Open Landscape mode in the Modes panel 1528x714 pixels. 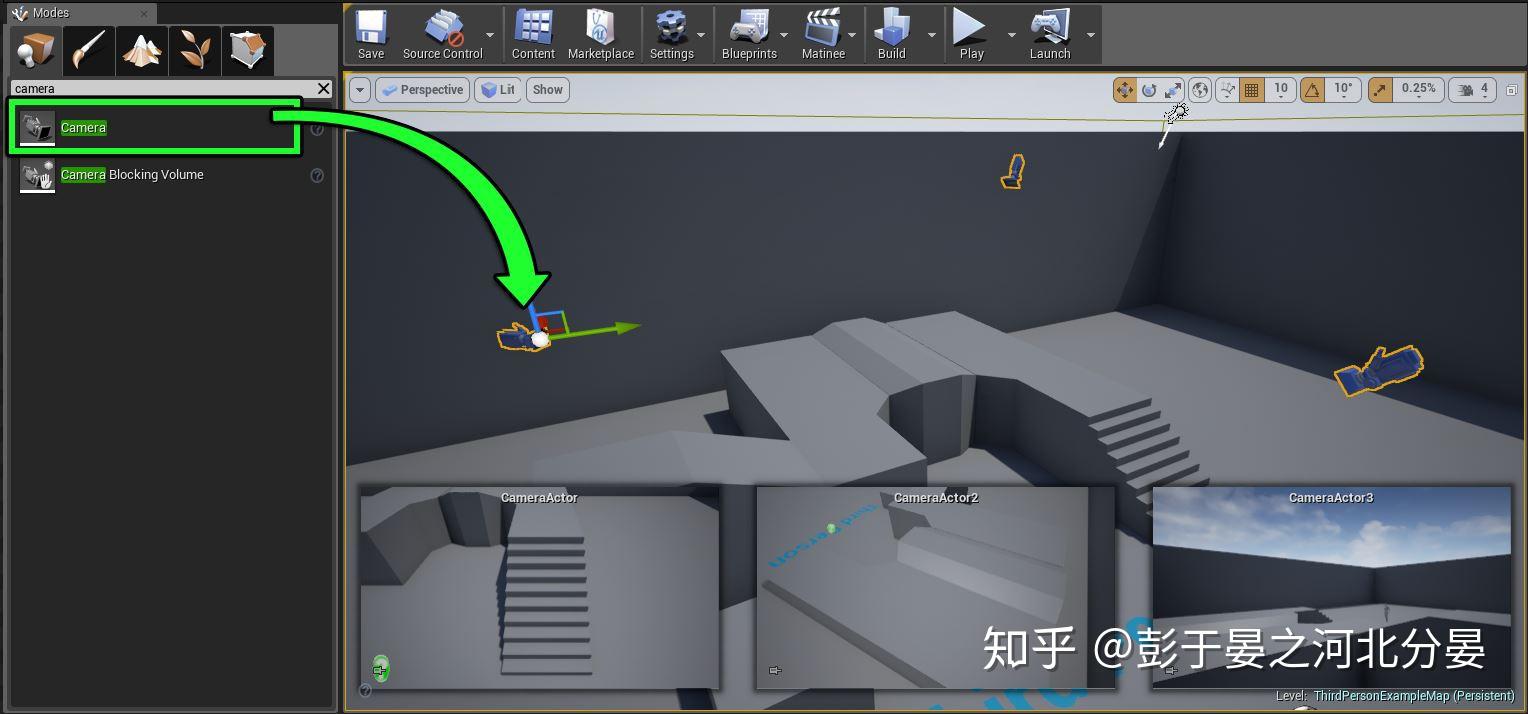[142, 49]
